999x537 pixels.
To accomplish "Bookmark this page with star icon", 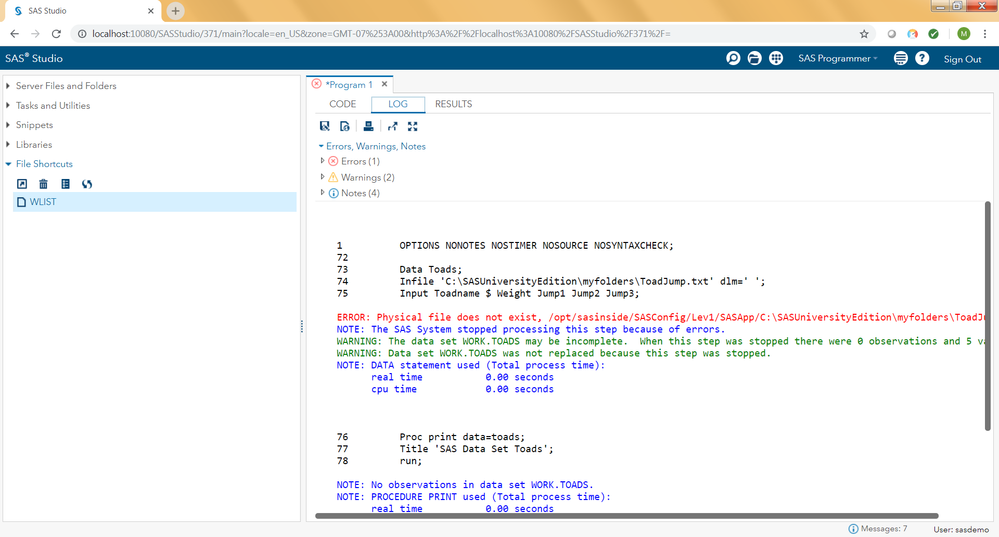I will coord(864,34).
